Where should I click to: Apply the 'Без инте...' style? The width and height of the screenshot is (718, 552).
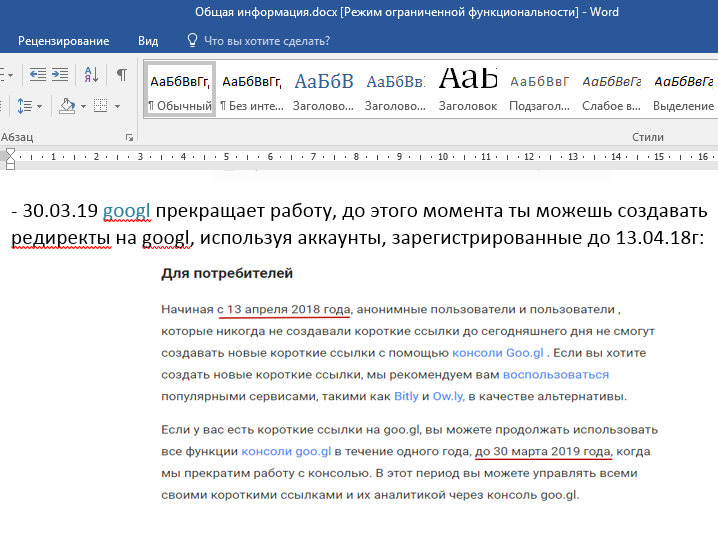(x=252, y=89)
